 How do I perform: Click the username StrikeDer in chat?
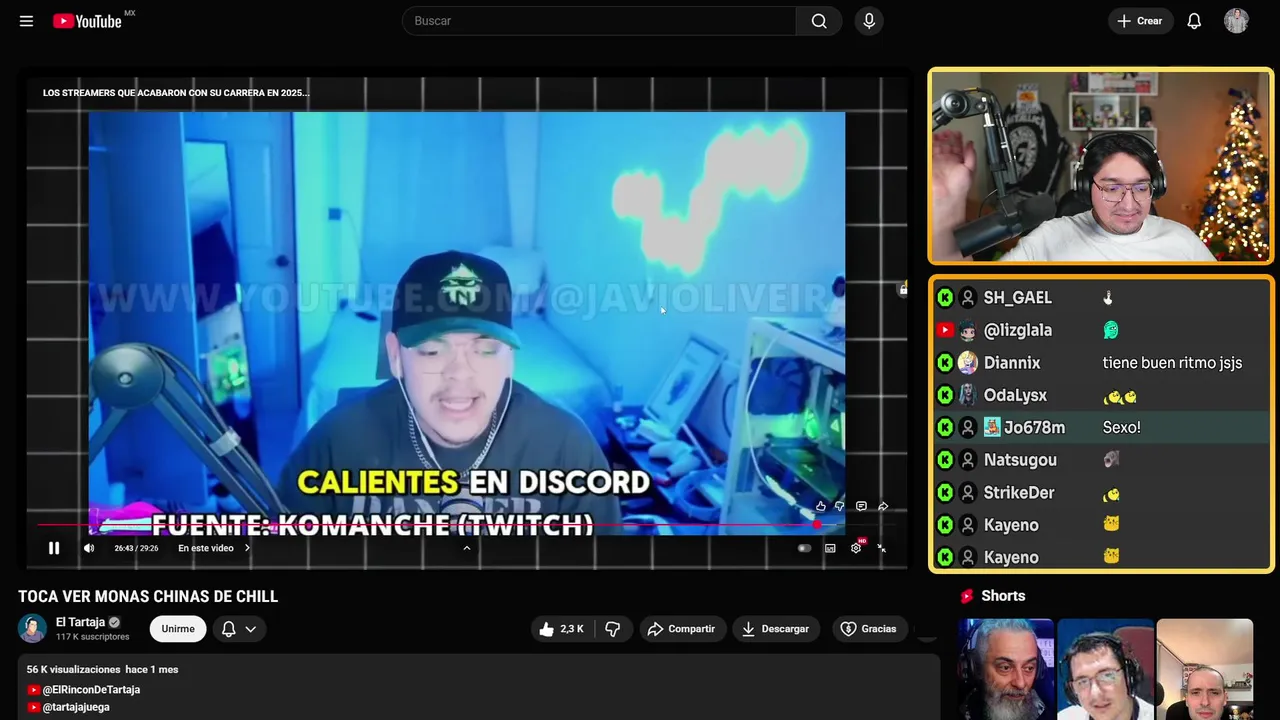1019,492
